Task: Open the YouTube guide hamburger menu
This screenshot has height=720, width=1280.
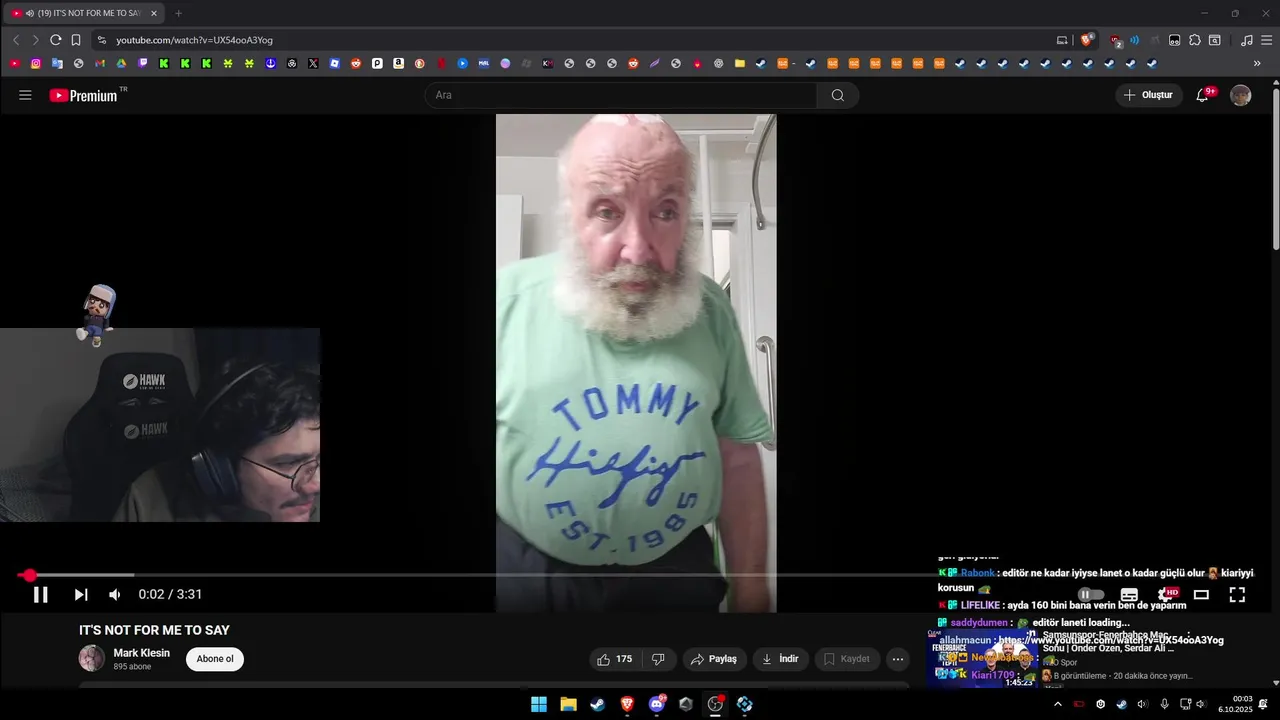Action: pos(25,95)
